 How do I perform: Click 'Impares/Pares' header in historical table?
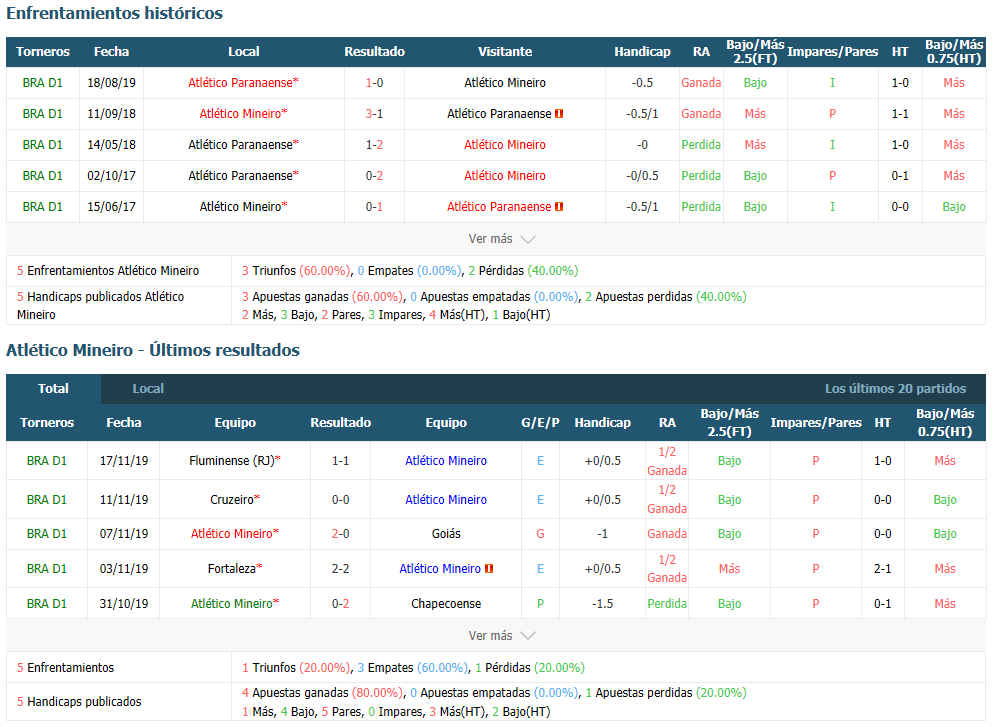pyautogui.click(x=832, y=52)
